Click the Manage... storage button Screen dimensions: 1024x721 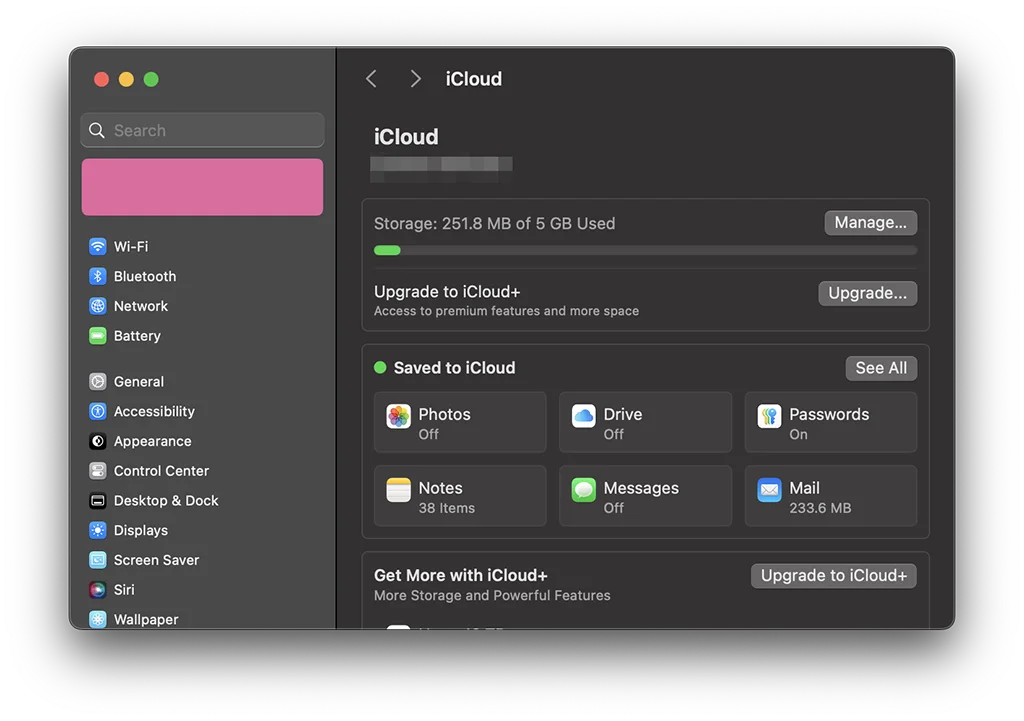click(x=871, y=223)
